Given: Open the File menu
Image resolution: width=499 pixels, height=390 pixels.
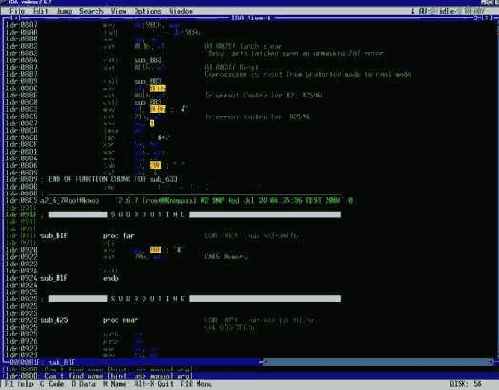Looking at the screenshot, I should [x=17, y=11].
